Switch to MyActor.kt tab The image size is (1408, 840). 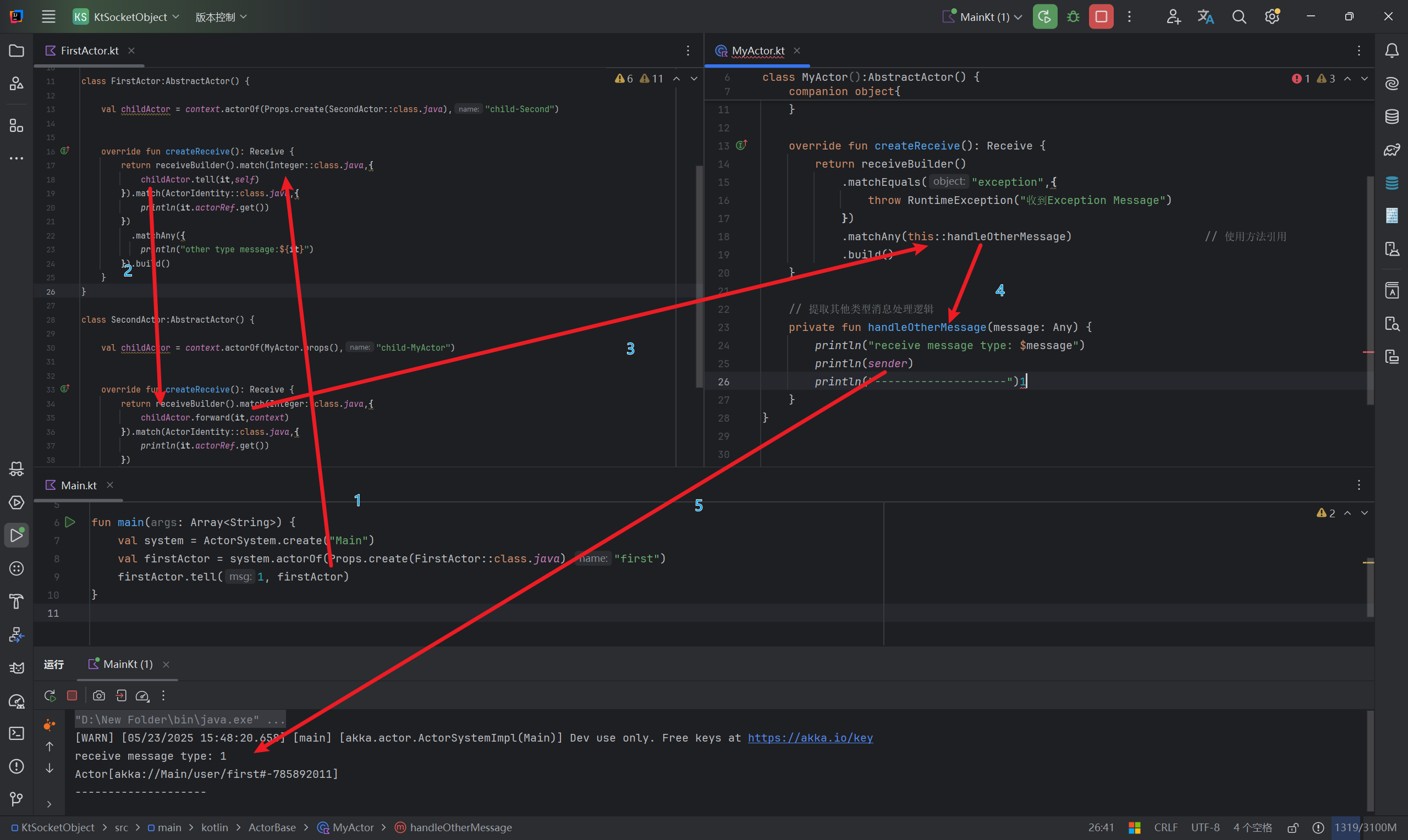coord(758,51)
